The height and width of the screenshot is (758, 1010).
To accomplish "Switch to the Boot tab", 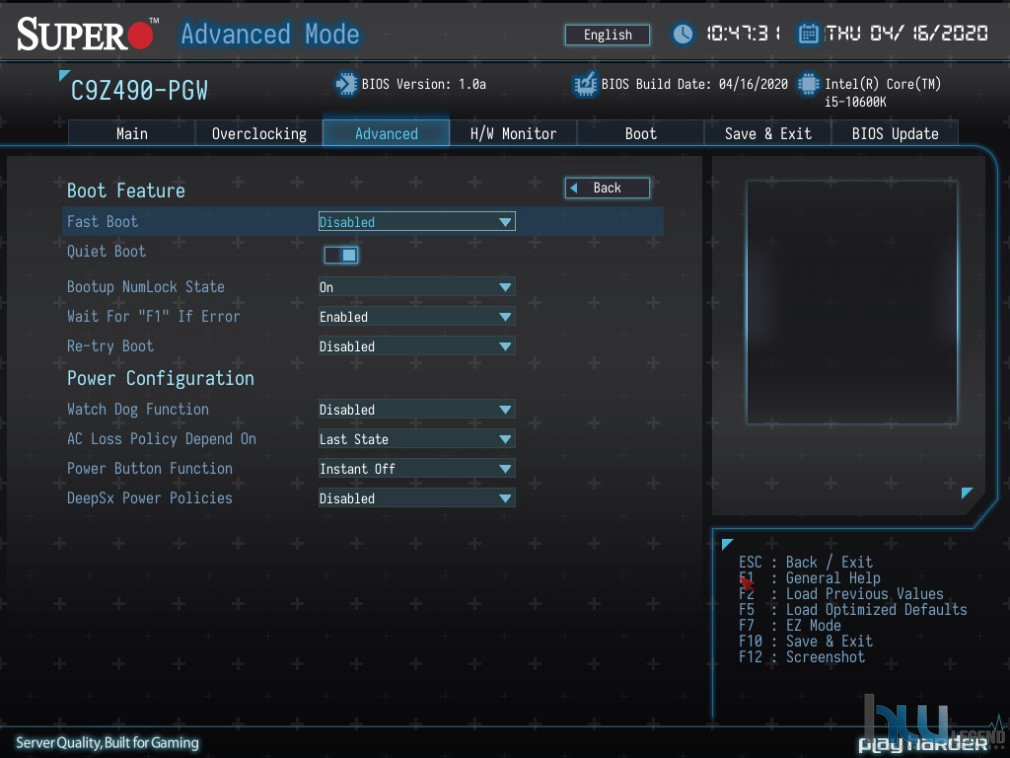I will (640, 133).
